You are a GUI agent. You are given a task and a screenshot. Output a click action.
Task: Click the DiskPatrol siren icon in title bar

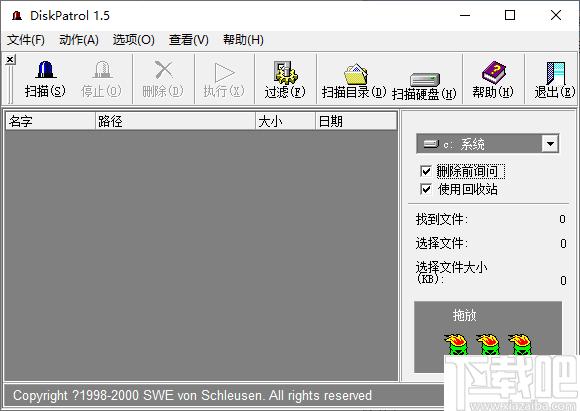coord(17,16)
